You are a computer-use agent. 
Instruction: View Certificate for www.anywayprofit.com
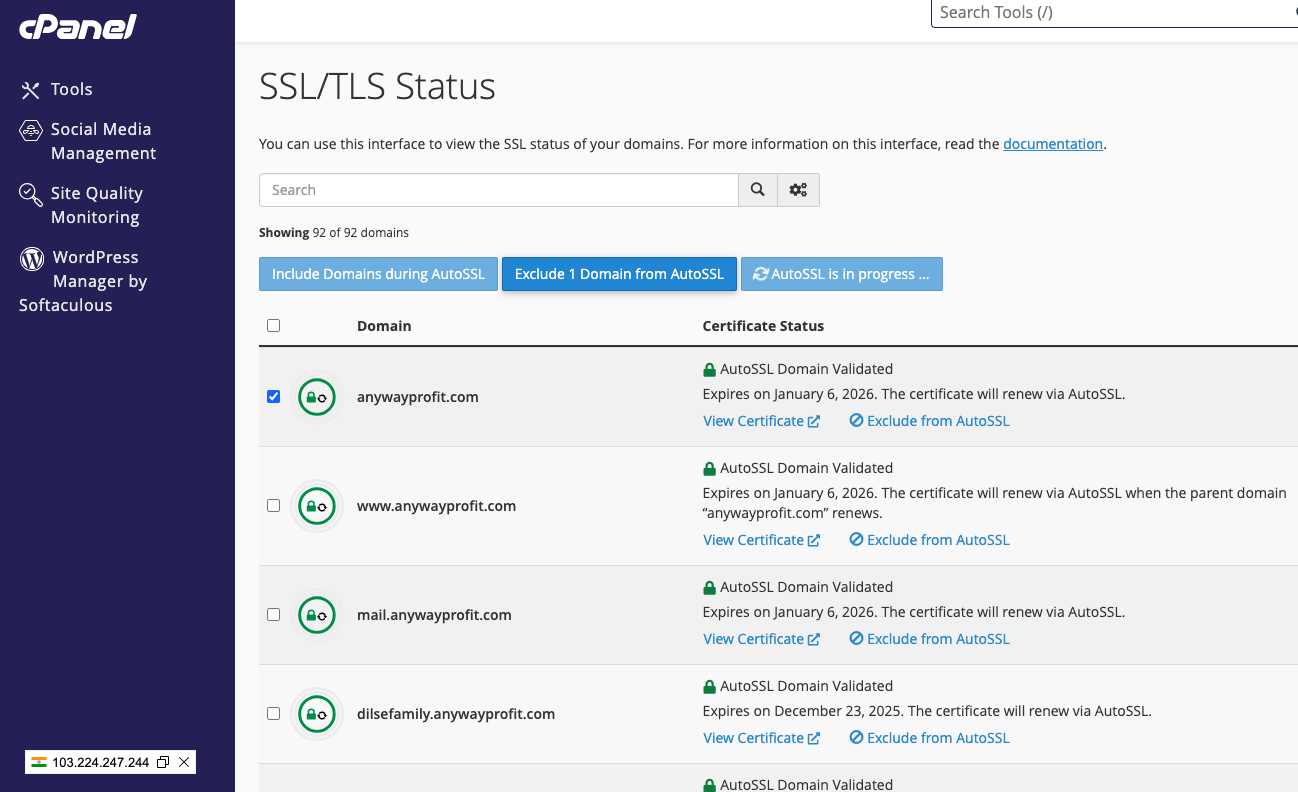point(760,540)
